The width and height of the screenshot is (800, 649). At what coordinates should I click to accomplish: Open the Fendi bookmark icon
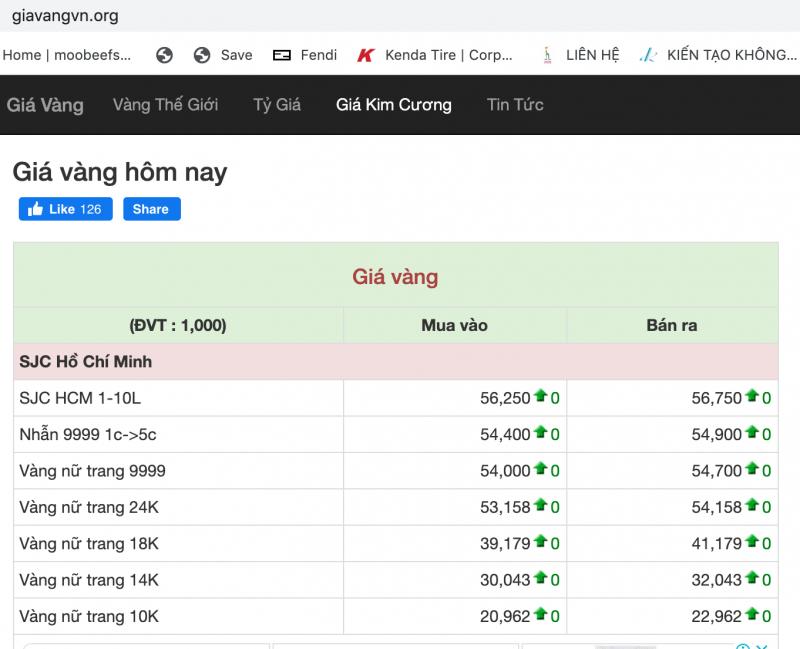click(x=282, y=55)
